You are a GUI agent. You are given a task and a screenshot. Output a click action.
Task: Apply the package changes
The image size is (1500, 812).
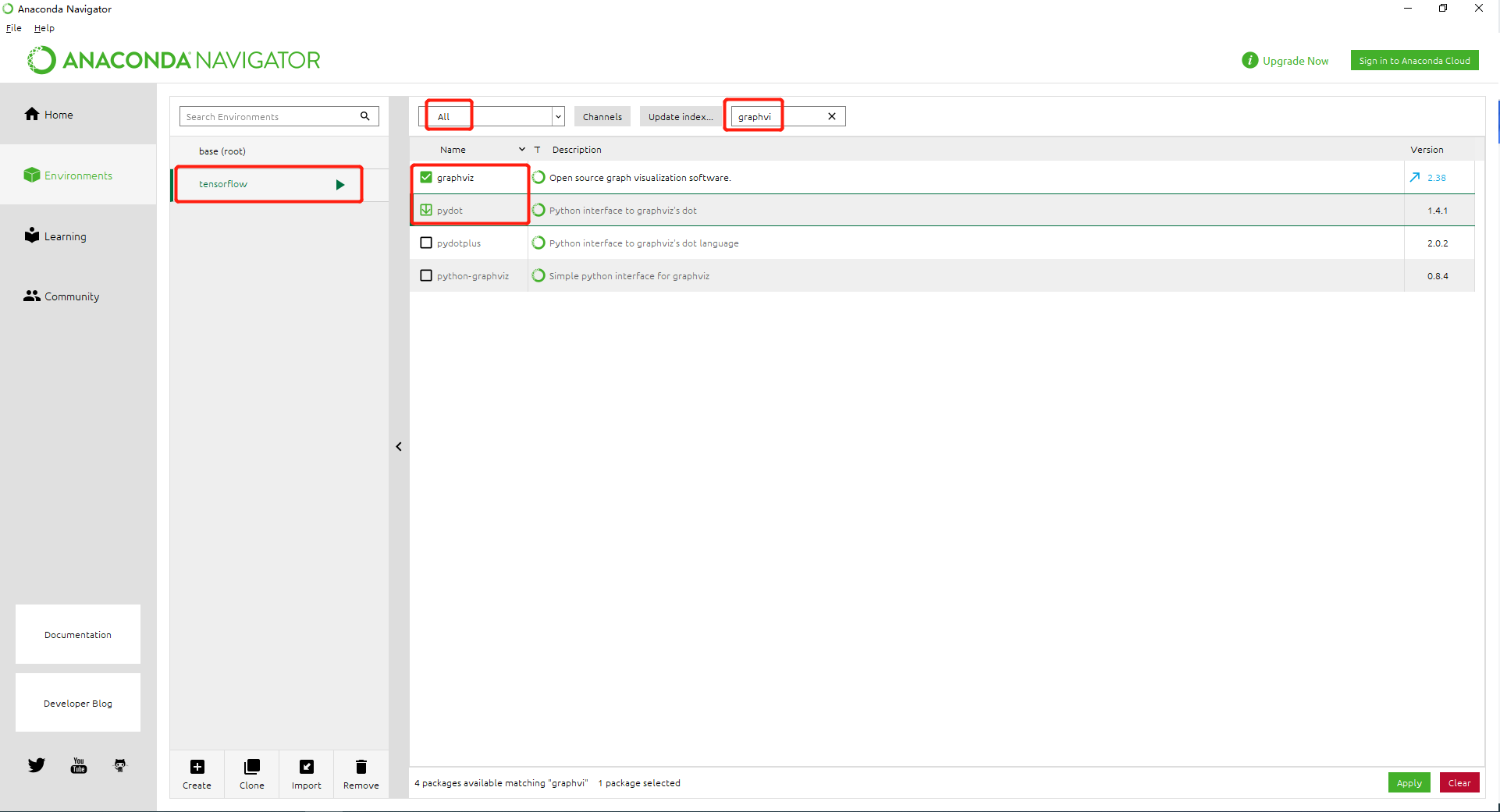[1409, 782]
